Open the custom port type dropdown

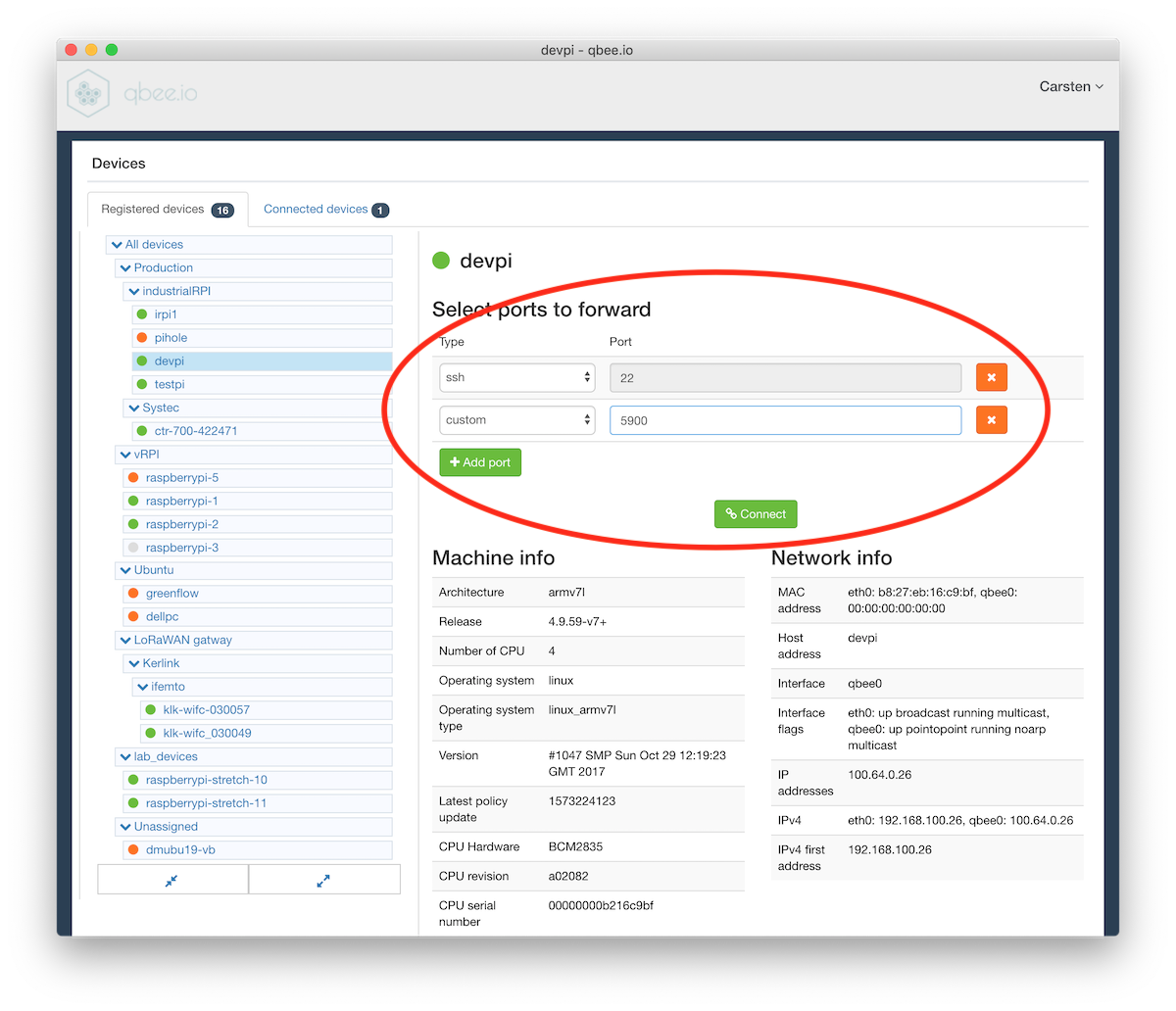[516, 420]
